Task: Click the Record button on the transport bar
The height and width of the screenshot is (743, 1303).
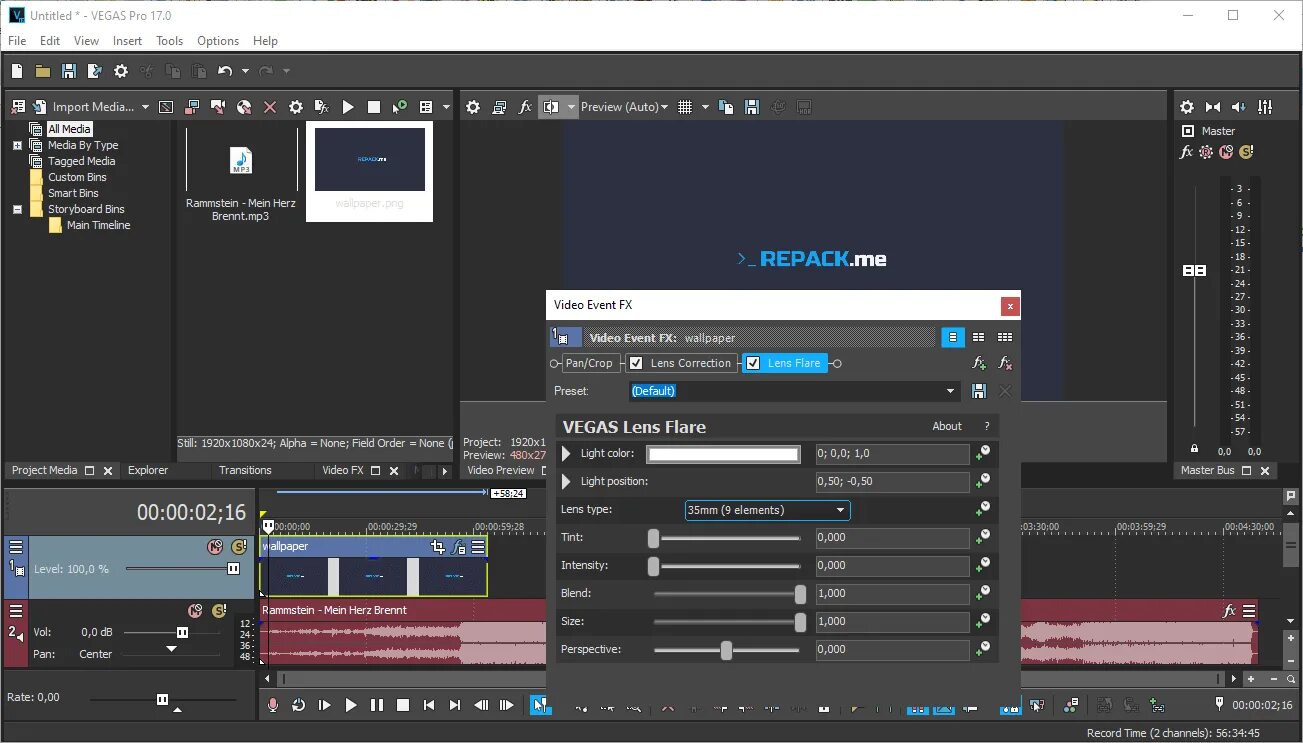Action: pyautogui.click(x=272, y=705)
